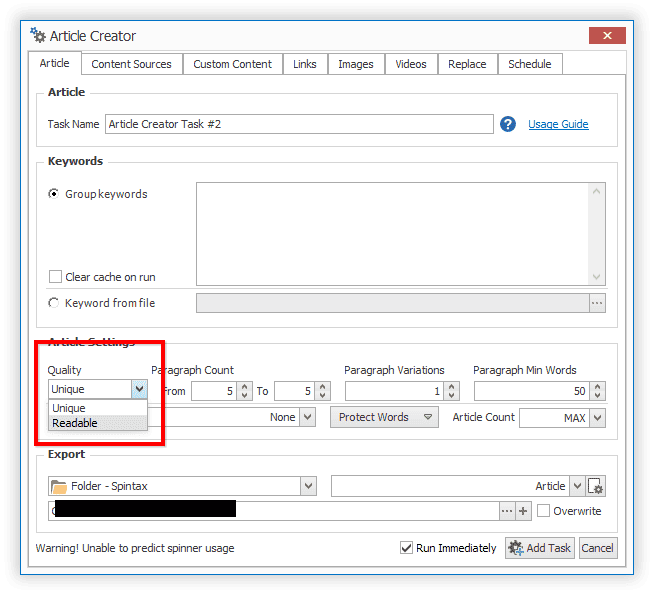Increase the Paragraph Min Words value
The width and height of the screenshot is (654, 595).
(598, 387)
